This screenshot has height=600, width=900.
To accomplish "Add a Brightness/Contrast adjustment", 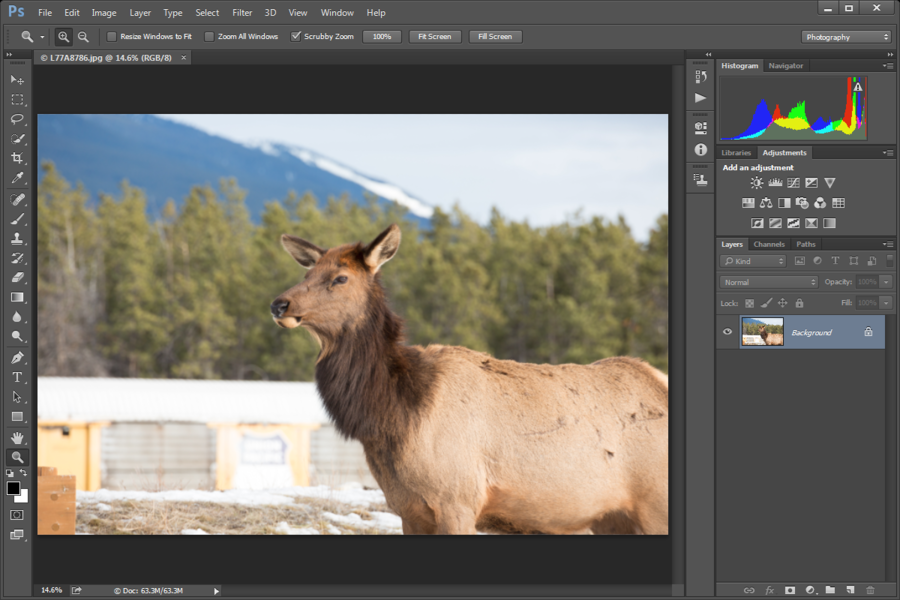I will (757, 183).
